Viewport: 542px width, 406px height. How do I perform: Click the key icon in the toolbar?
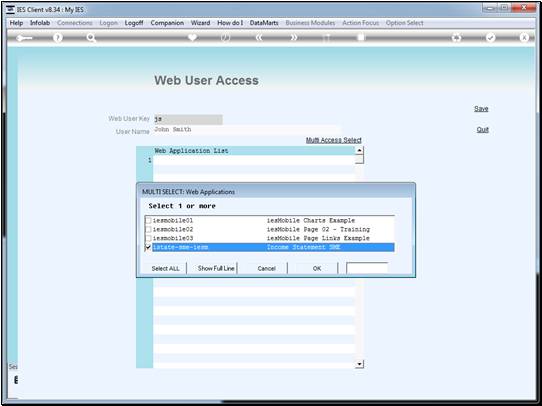coord(25,38)
